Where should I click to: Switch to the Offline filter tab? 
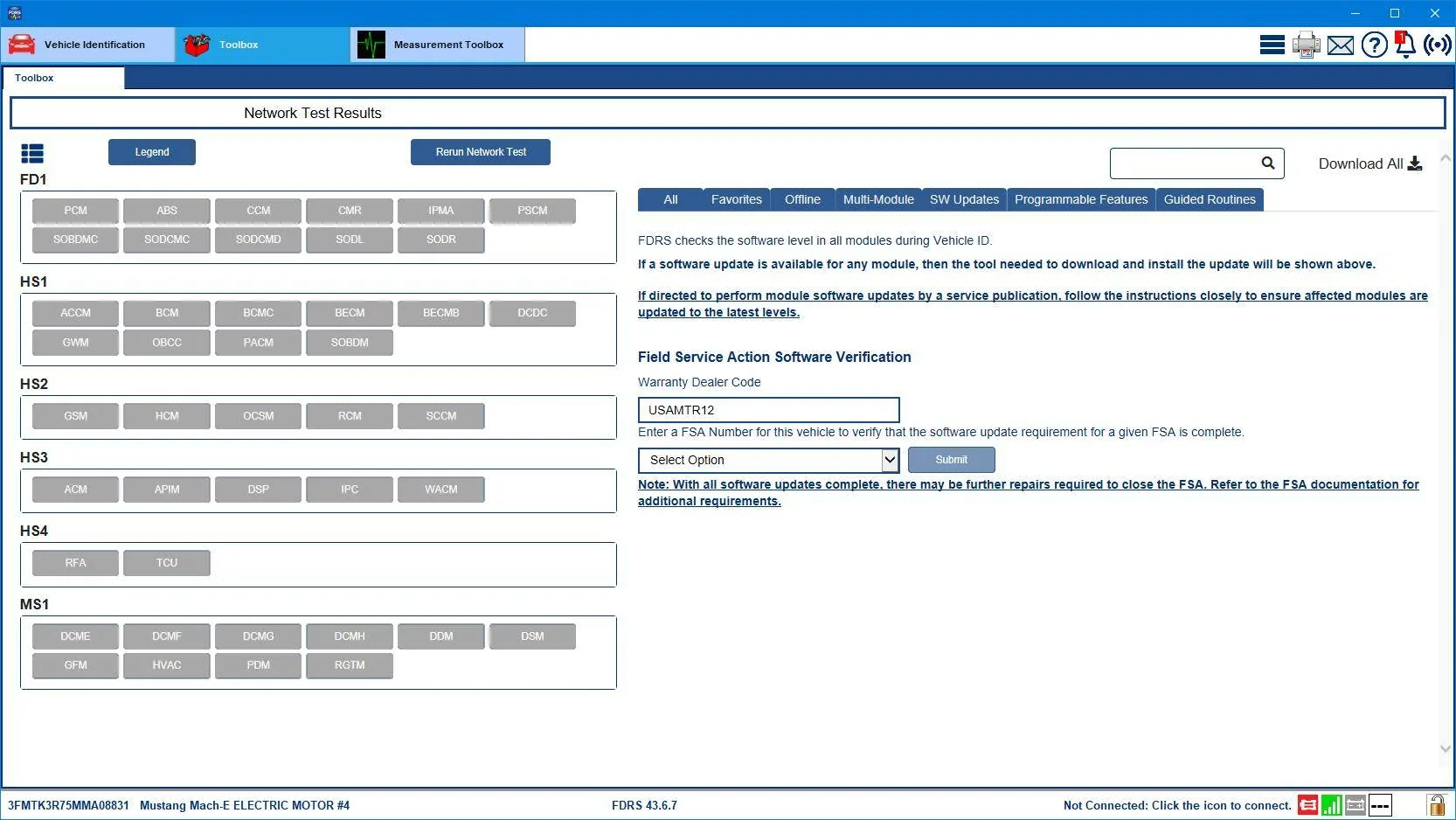(x=802, y=199)
